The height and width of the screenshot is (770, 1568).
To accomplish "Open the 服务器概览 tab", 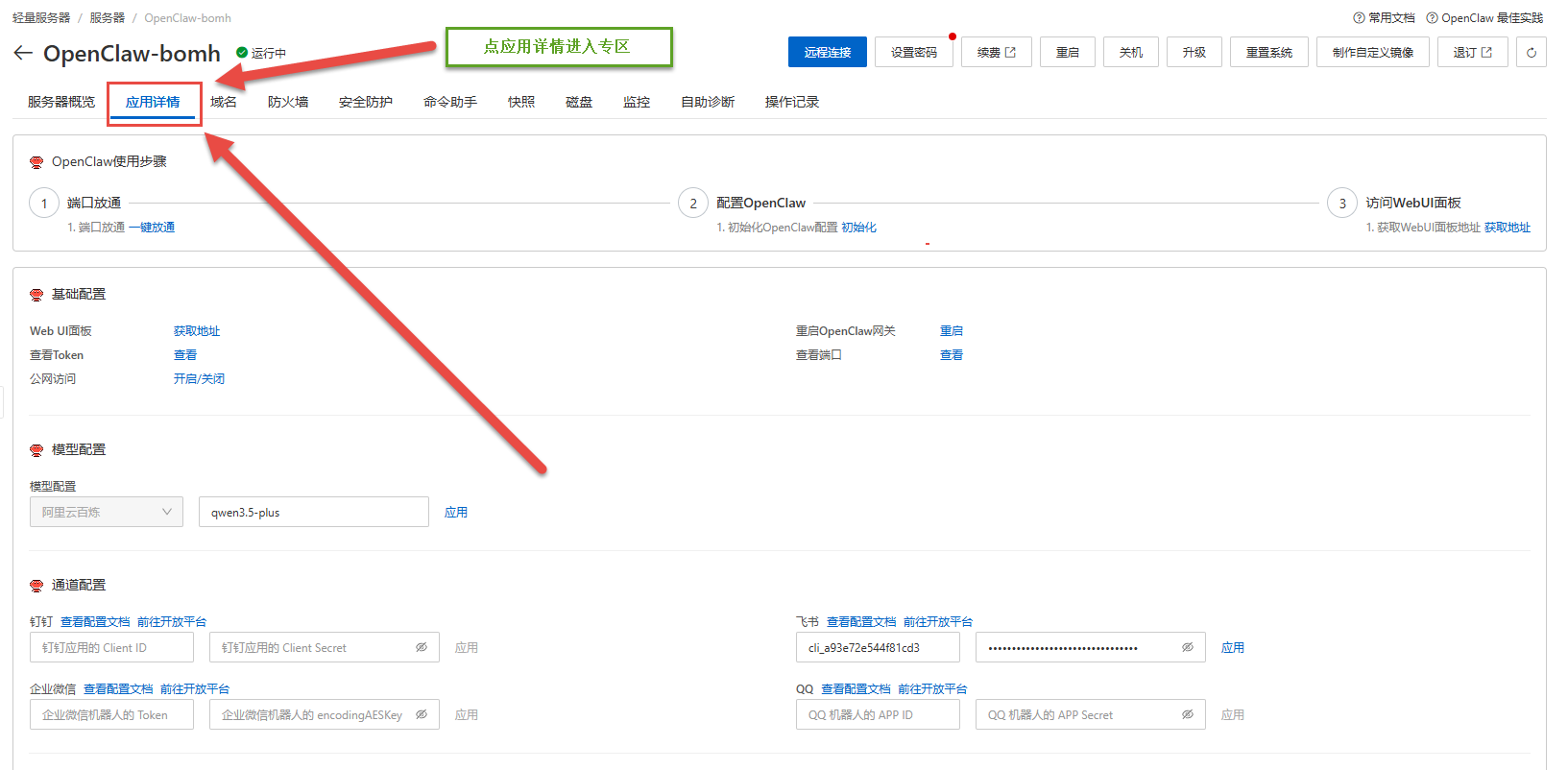I will tap(61, 102).
